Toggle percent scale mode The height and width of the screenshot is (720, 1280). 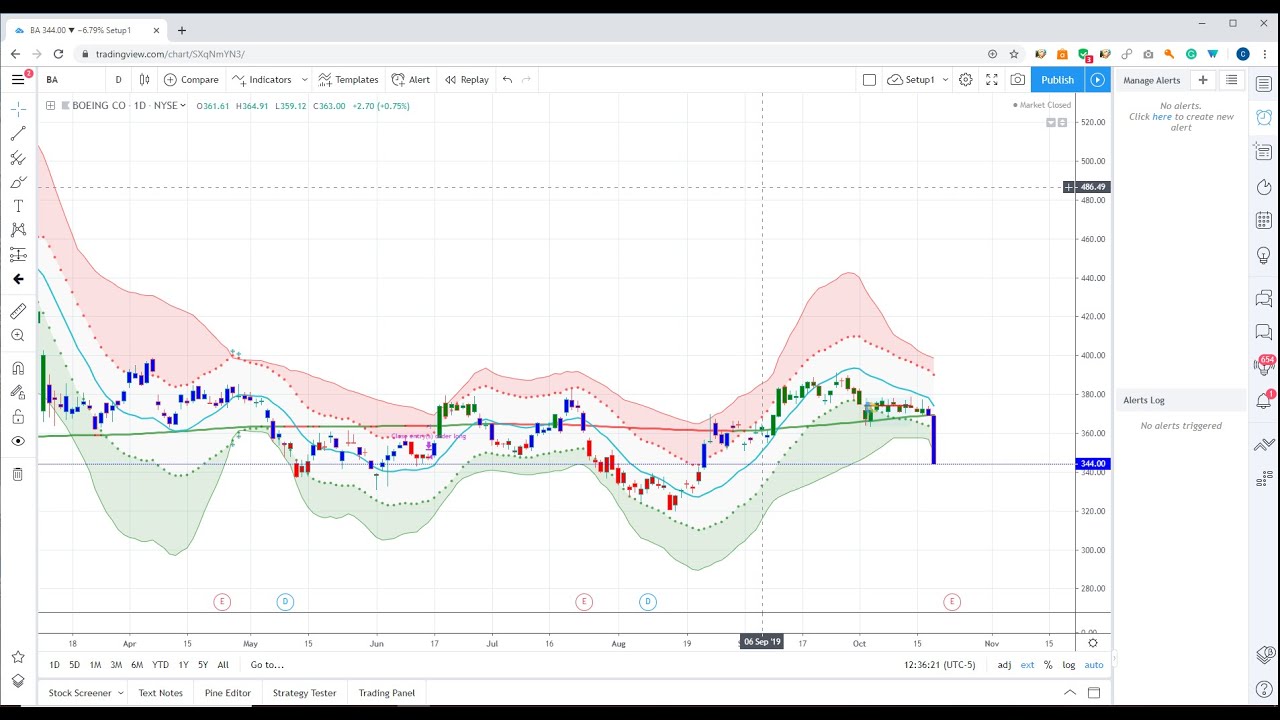pyautogui.click(x=1048, y=665)
